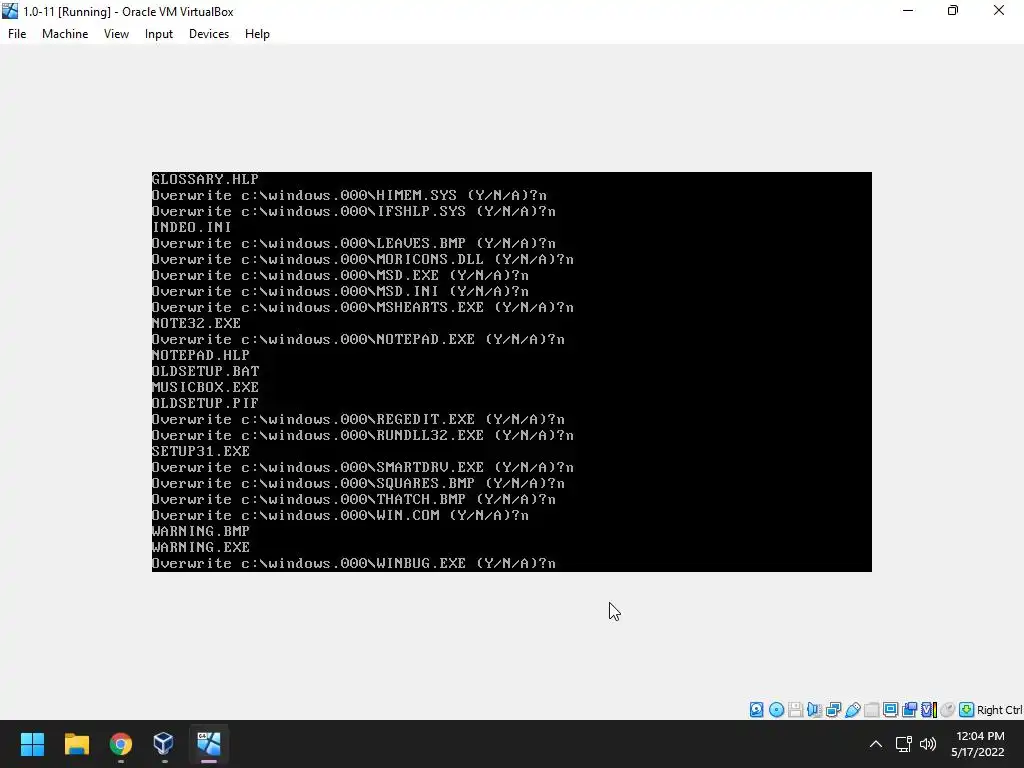The width and height of the screenshot is (1024, 768).
Task: Click the USB devices status icon
Action: click(852, 710)
